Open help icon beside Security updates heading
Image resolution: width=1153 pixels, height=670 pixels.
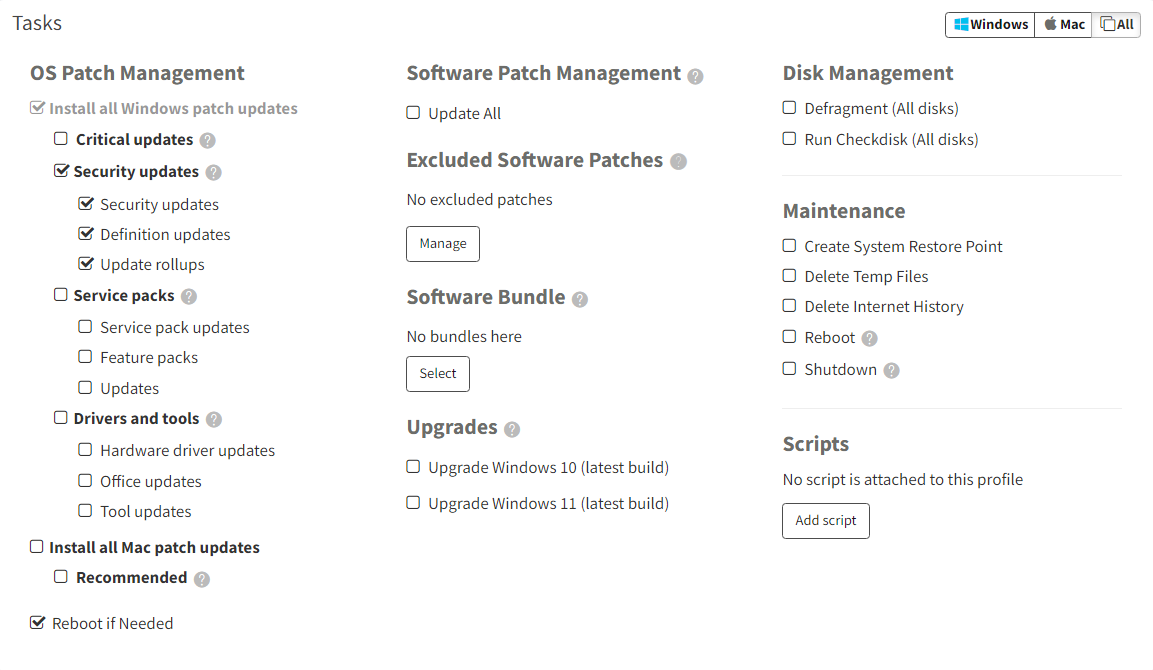pos(213,172)
